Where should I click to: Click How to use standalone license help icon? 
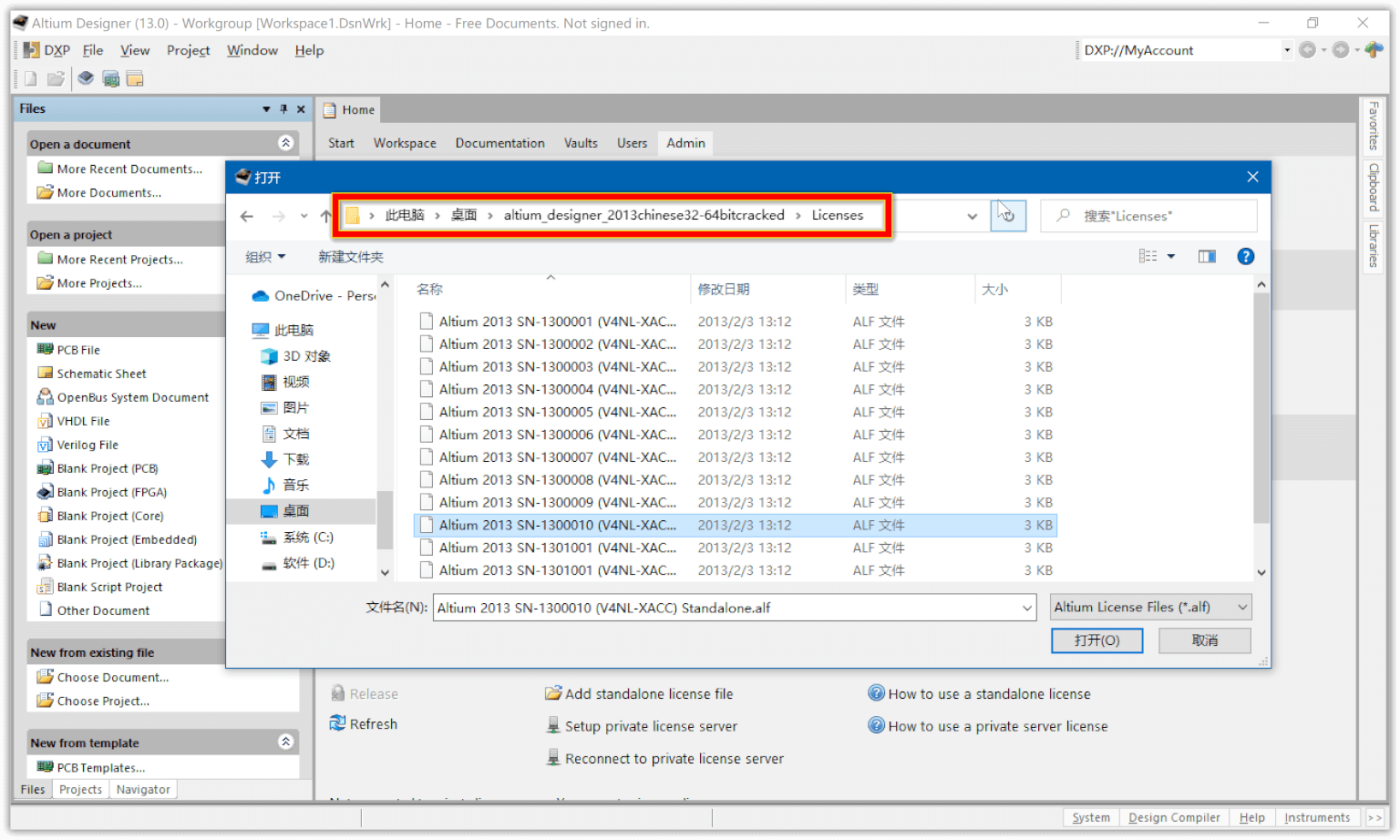pos(876,693)
